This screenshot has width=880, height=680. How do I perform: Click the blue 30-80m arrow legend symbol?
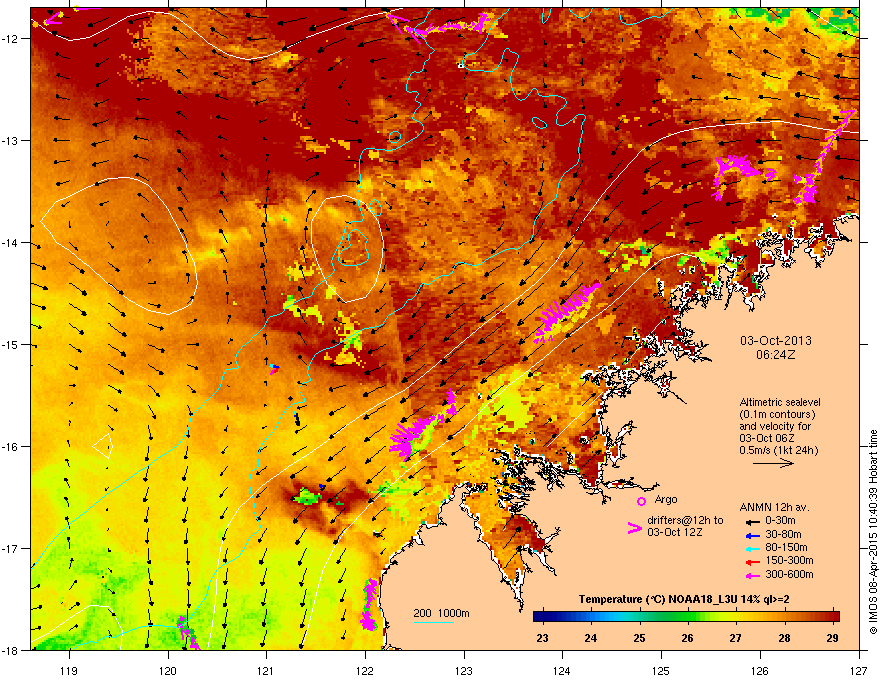pyautogui.click(x=751, y=535)
